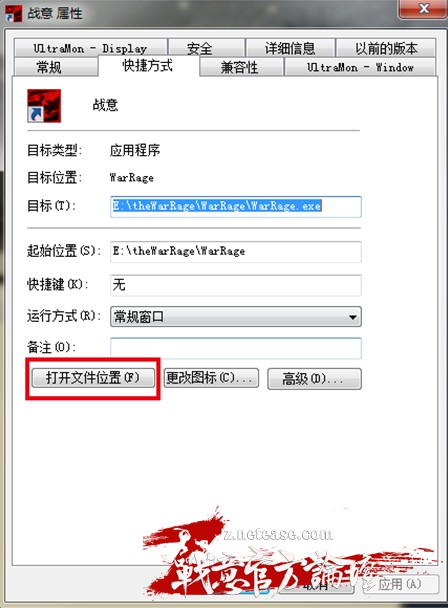Open the 安全 tab

207,48
